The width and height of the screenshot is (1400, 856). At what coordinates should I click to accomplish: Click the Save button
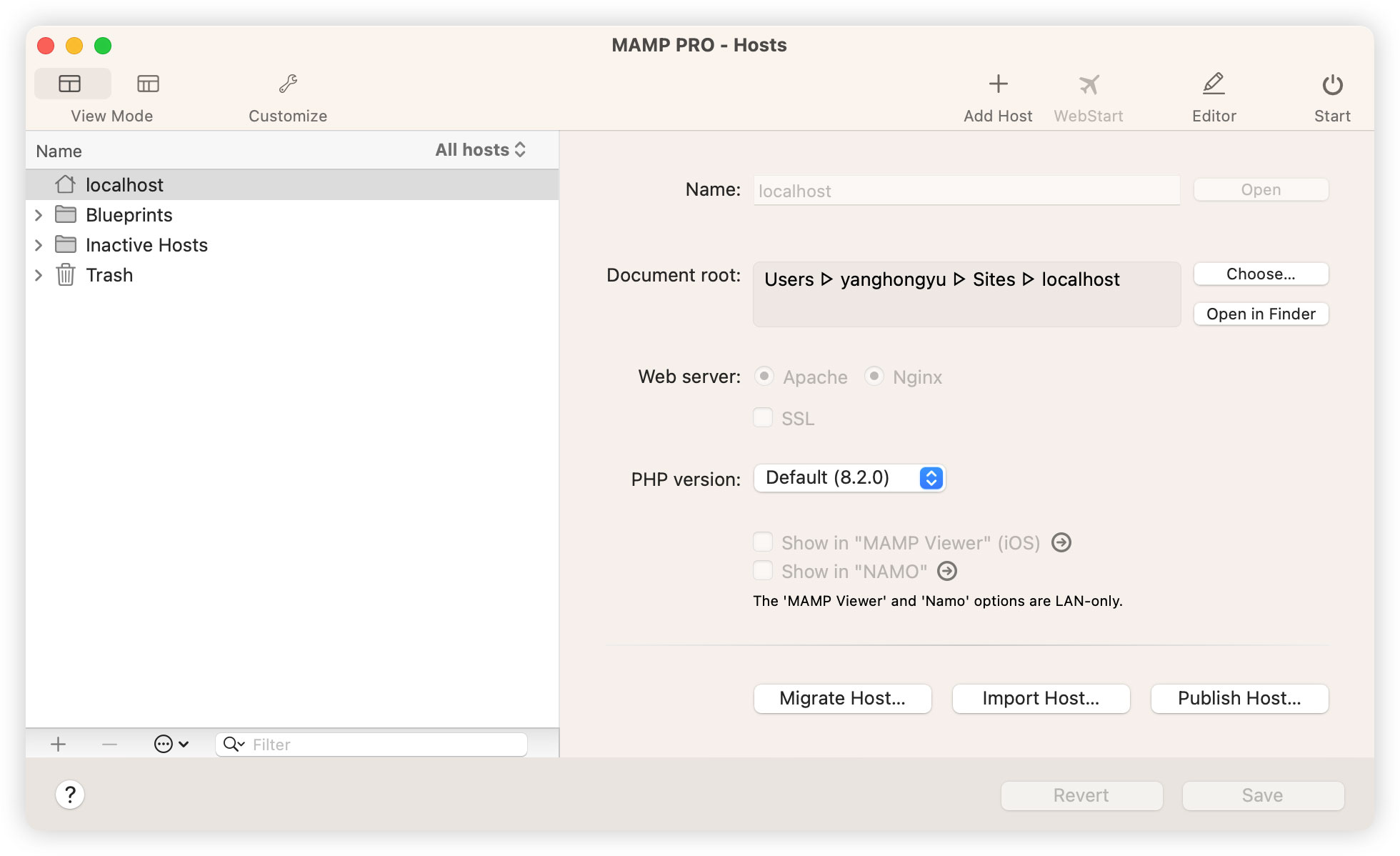(x=1263, y=796)
